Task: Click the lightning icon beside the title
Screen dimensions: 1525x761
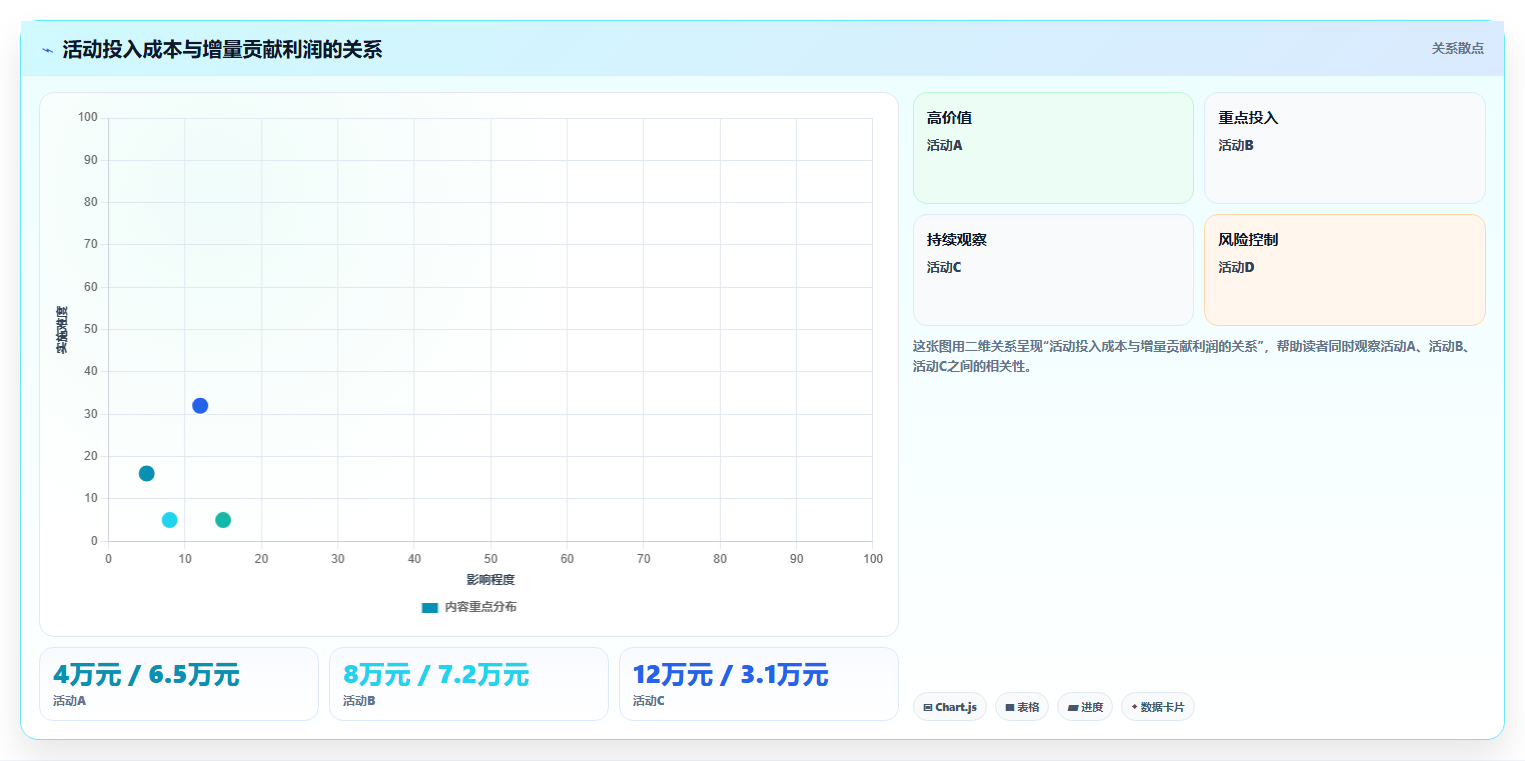Action: click(47, 50)
